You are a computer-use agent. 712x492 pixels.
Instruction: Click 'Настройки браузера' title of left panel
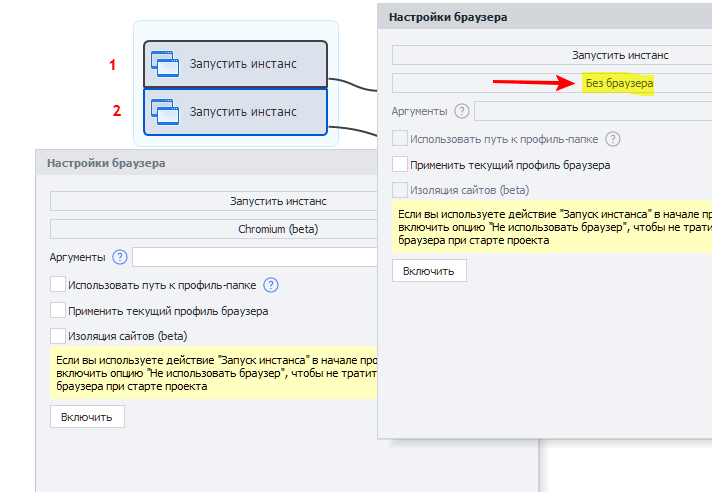[106, 163]
